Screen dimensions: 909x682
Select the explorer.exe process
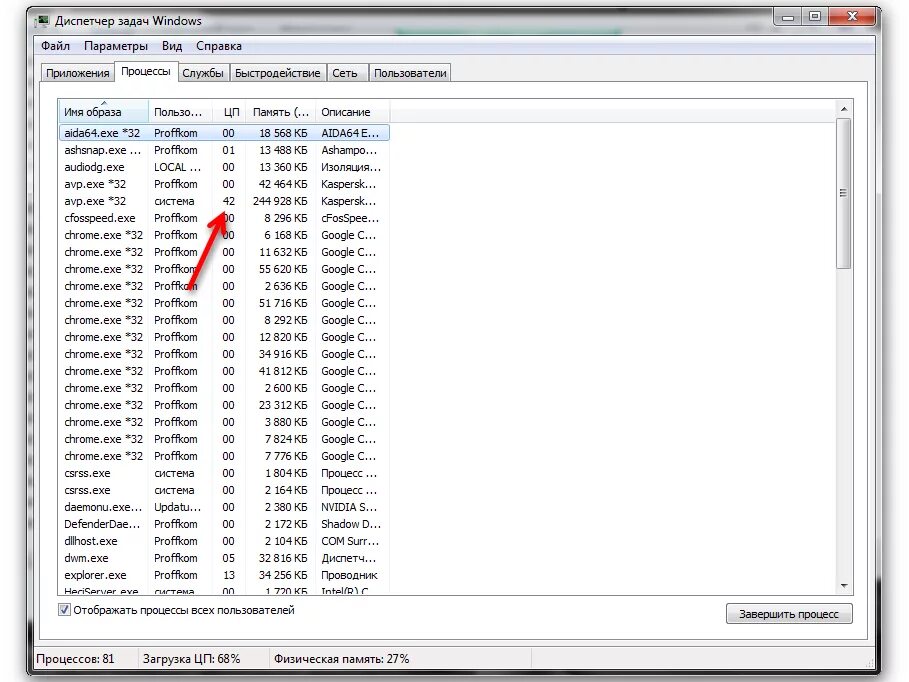224,575
